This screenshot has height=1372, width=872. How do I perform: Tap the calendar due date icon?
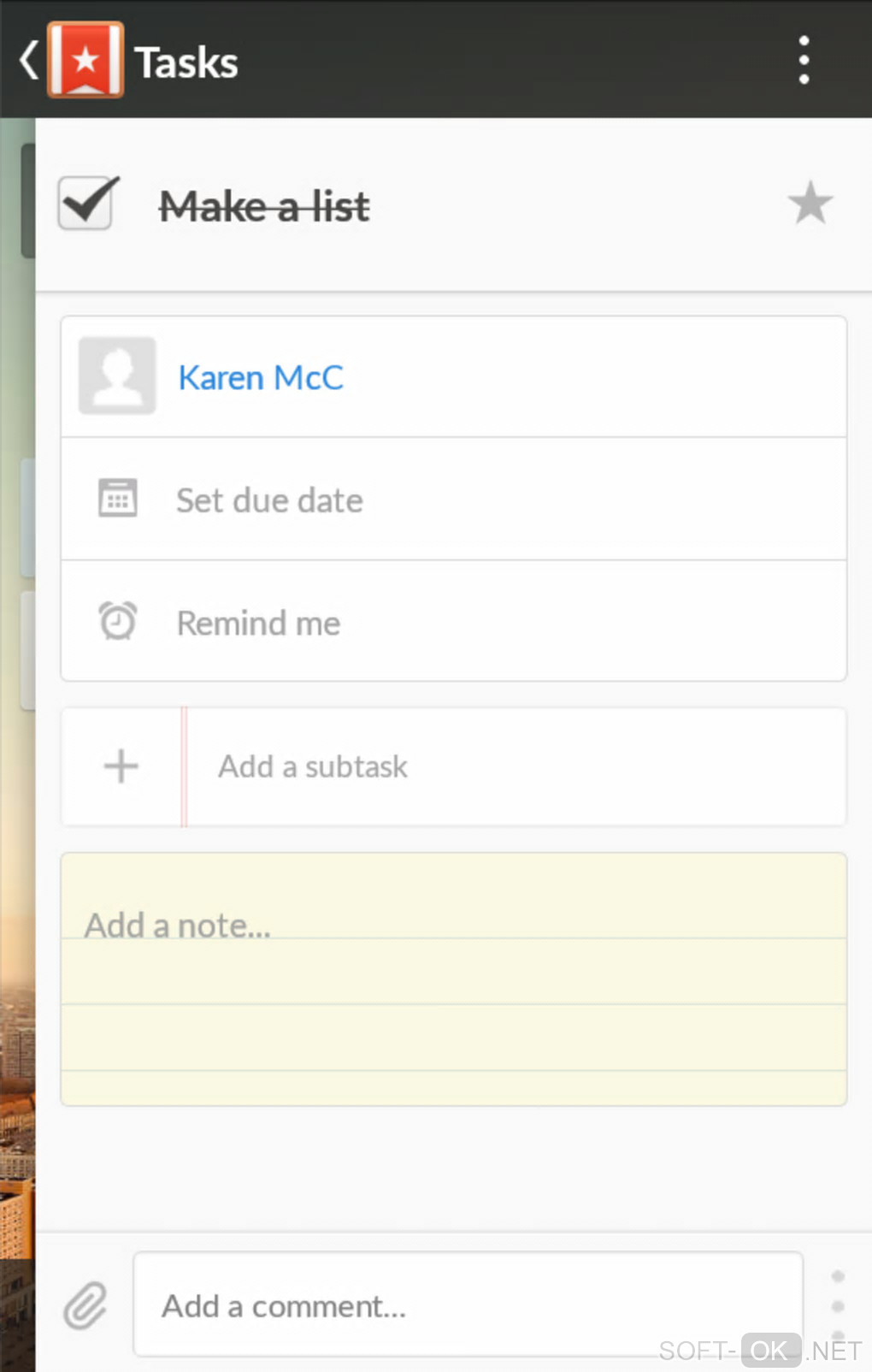coord(117,499)
